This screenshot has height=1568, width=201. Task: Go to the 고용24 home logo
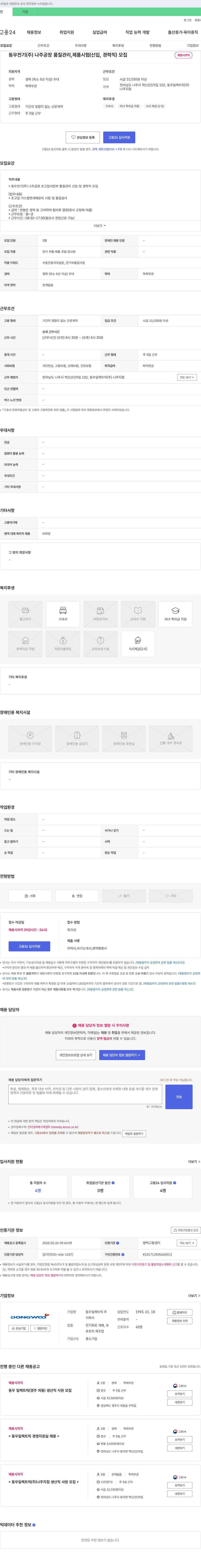pyautogui.click(x=8, y=32)
